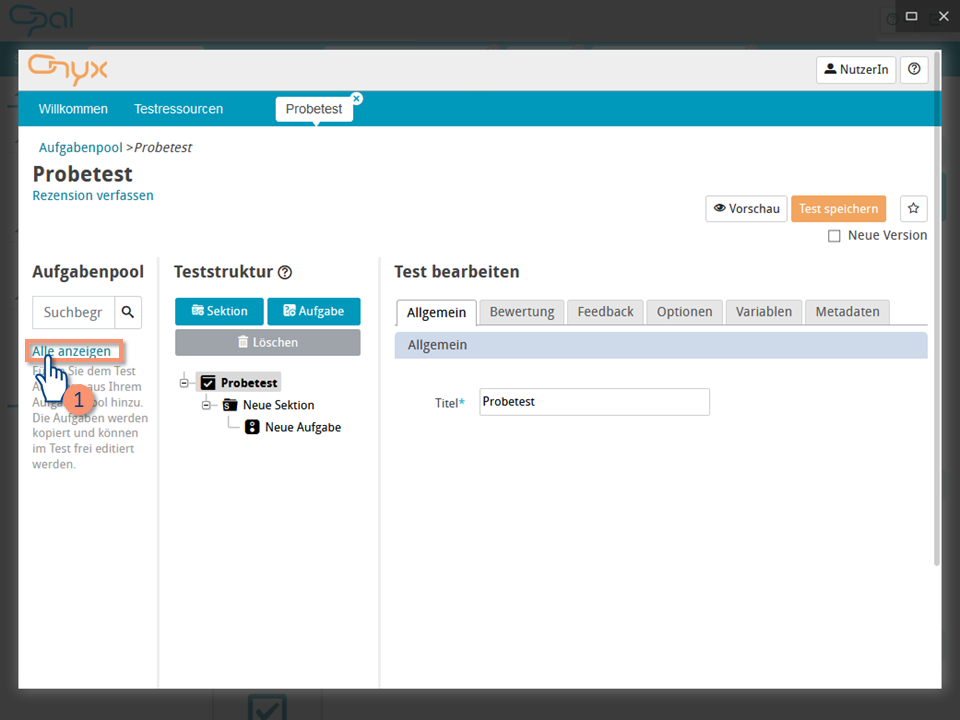Image resolution: width=960 pixels, height=720 pixels.
Task: Click the Alle anzeigen link
Action: 72,351
